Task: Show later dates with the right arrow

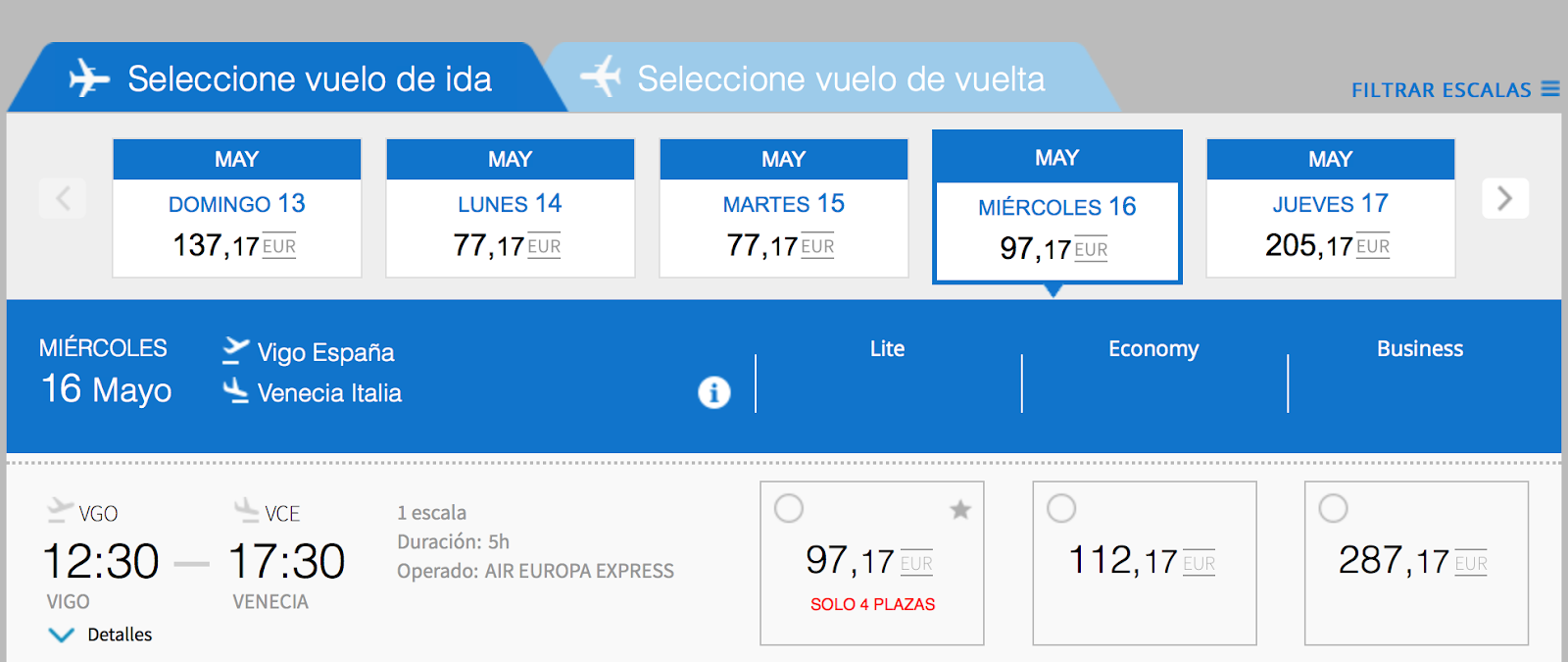Action: pos(1504,199)
